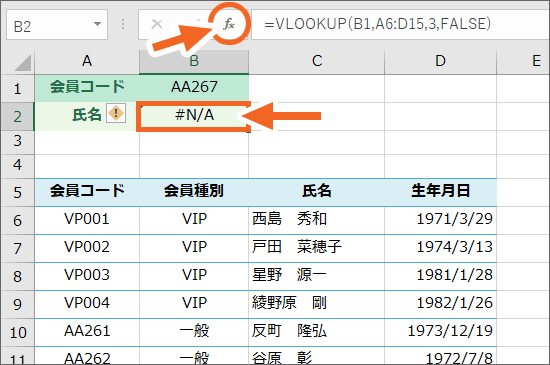
Task: Click empty cell A3
Action: 87,142
